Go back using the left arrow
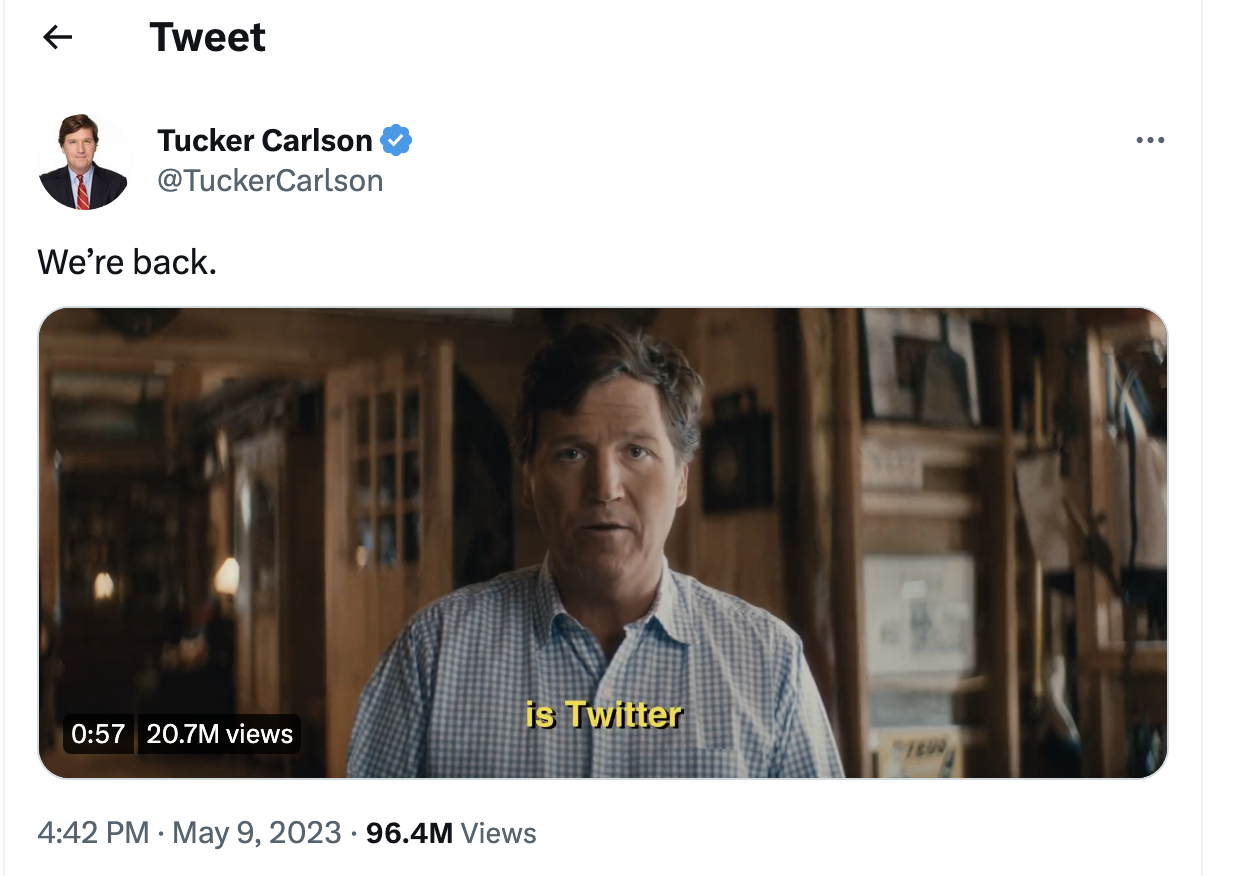Image resolution: width=1256 pixels, height=876 pixels. pyautogui.click(x=58, y=38)
